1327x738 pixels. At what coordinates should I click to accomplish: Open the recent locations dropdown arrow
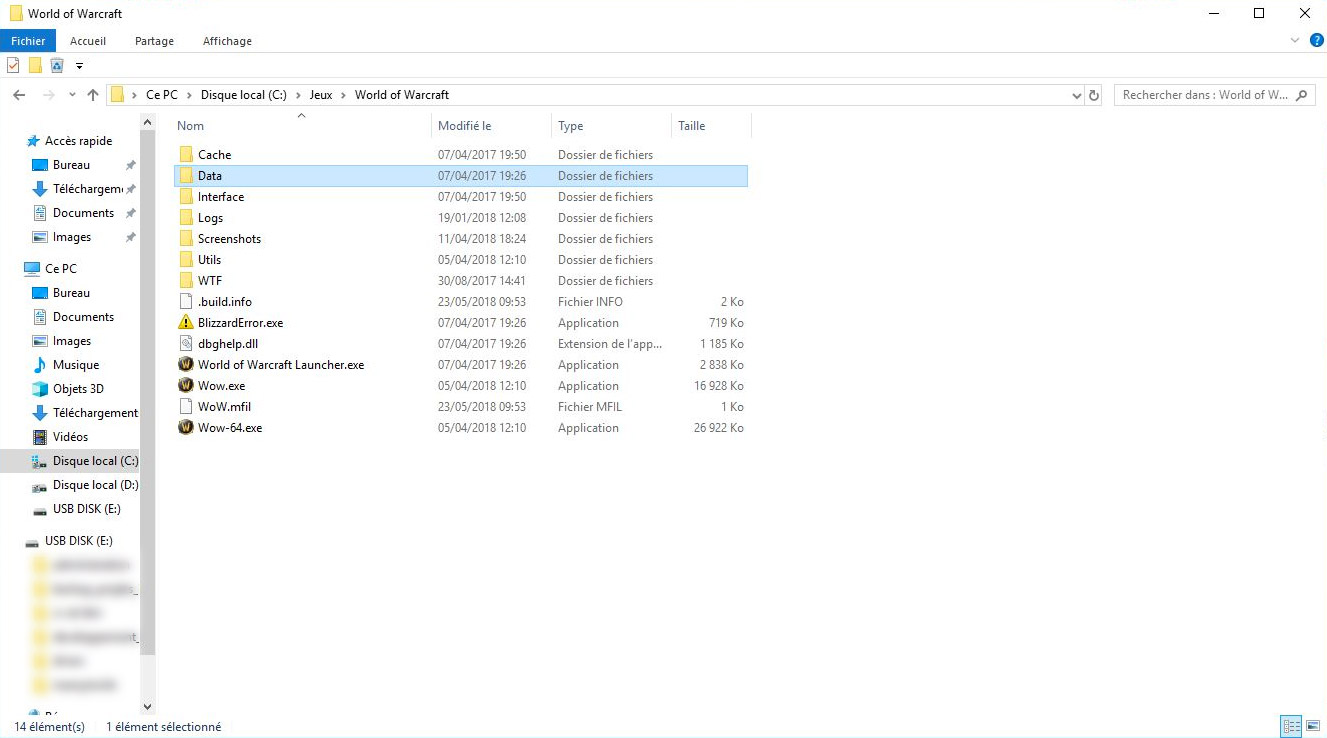coord(72,95)
